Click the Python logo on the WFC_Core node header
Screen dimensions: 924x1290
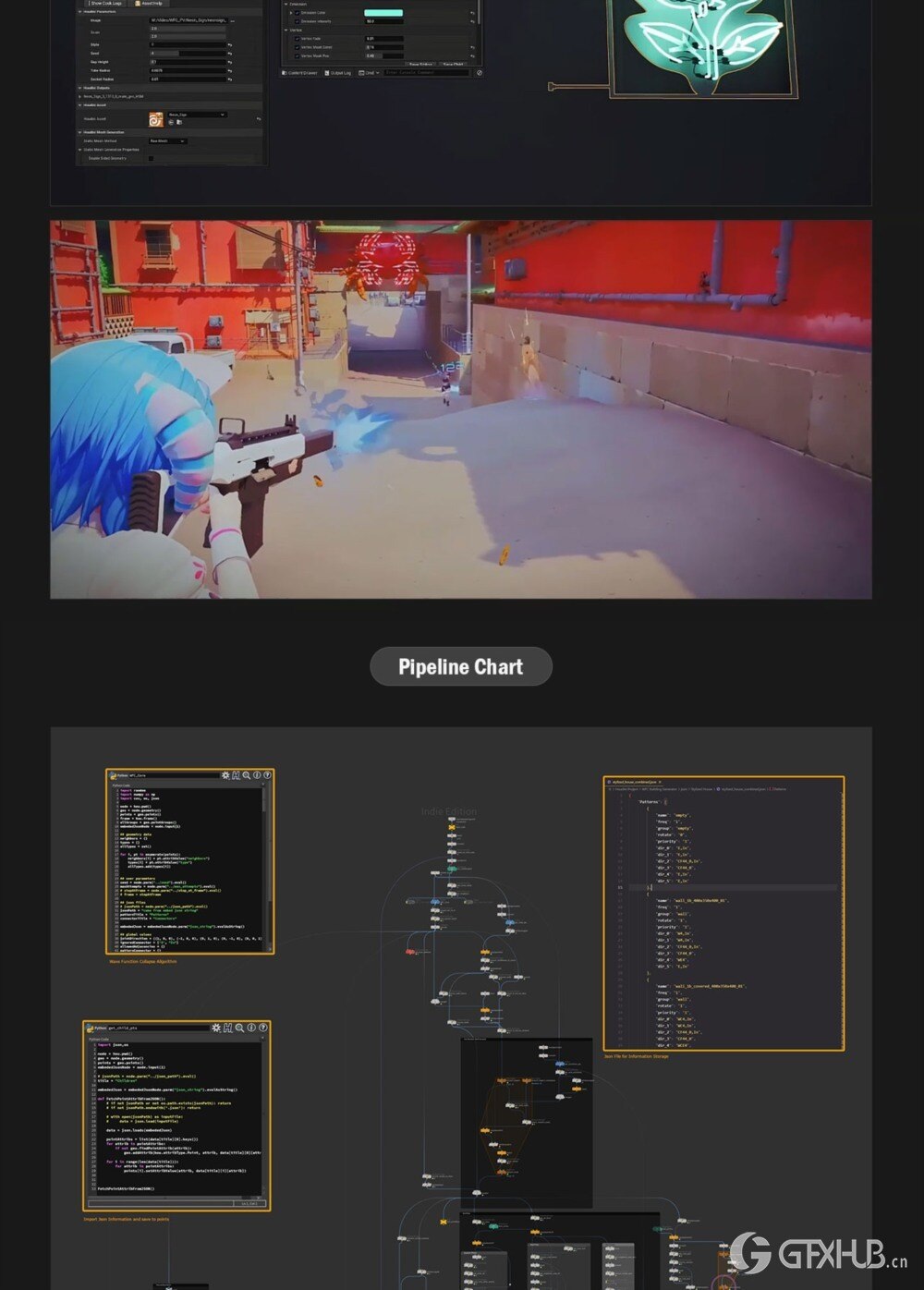click(112, 775)
